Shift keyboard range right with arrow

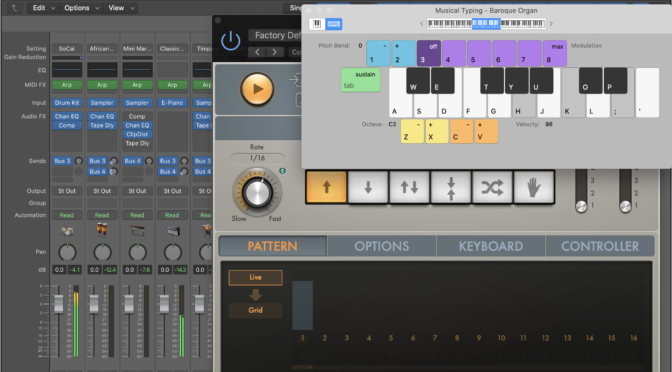pyautogui.click(x=551, y=24)
